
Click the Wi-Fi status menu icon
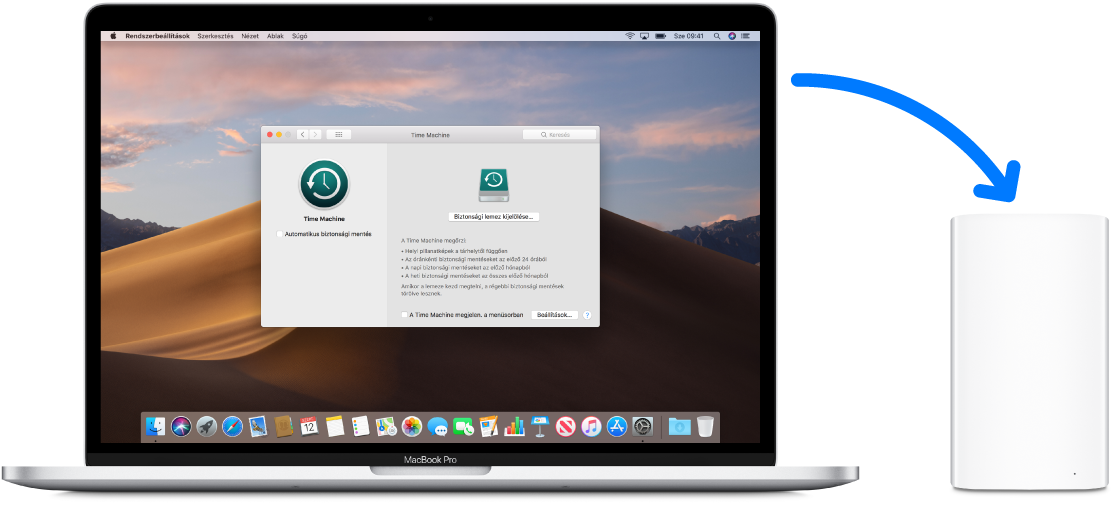[629, 36]
